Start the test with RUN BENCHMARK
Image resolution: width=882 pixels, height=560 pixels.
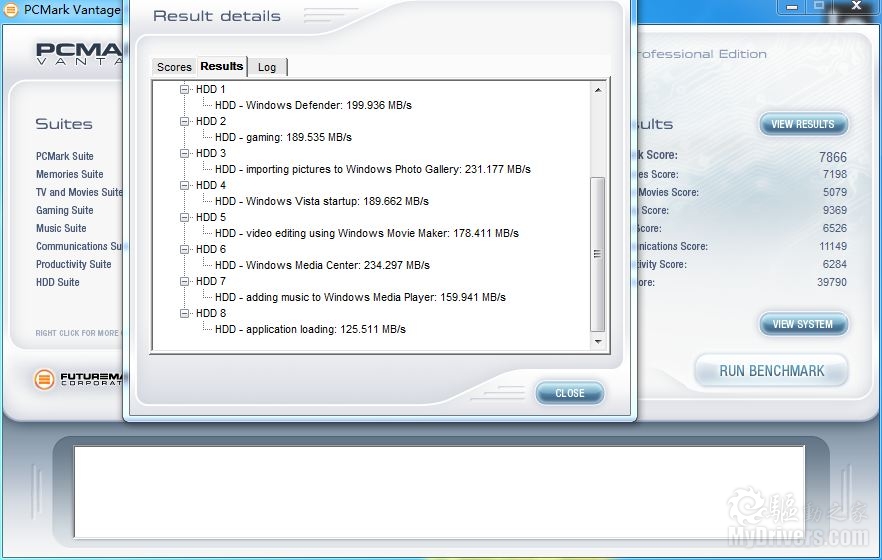click(771, 371)
